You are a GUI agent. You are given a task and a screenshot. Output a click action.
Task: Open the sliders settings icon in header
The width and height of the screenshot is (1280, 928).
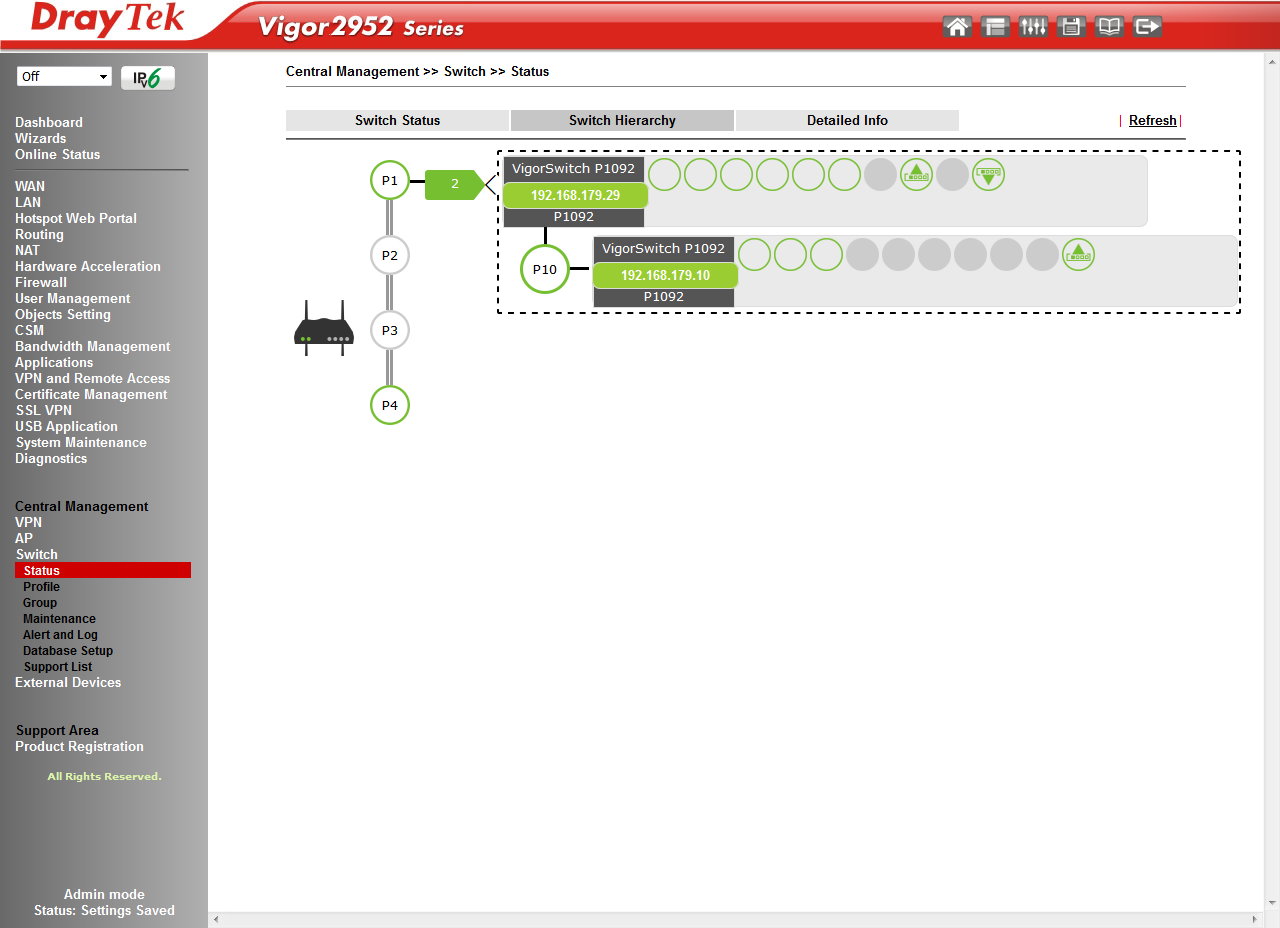click(x=1033, y=27)
